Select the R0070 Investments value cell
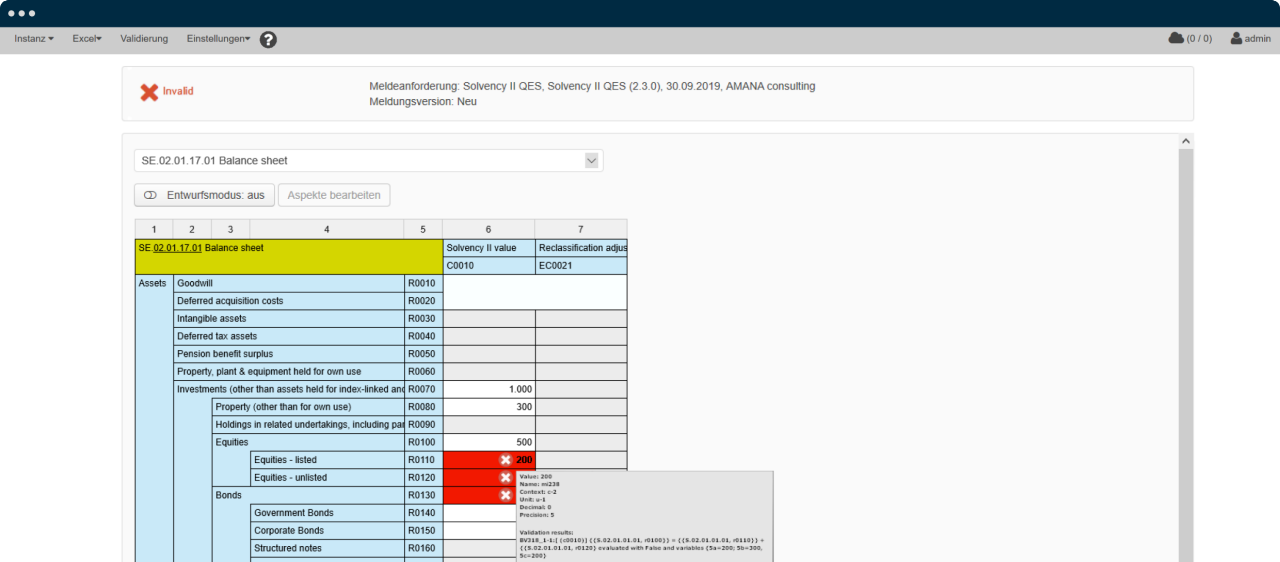This screenshot has width=1280, height=562. tap(488, 389)
